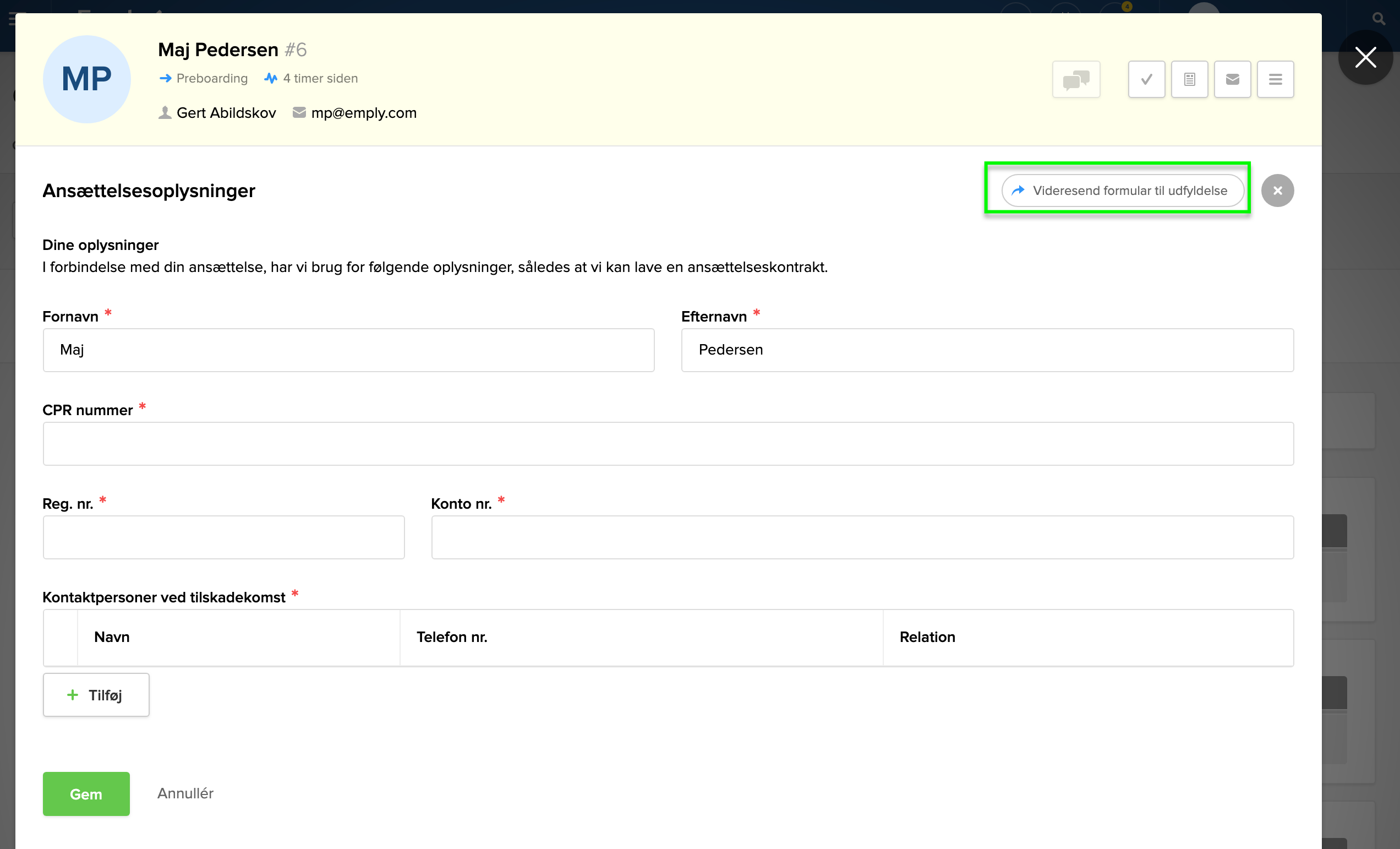Open the chat messages icon
Viewport: 1400px width, 849px height.
[1075, 79]
